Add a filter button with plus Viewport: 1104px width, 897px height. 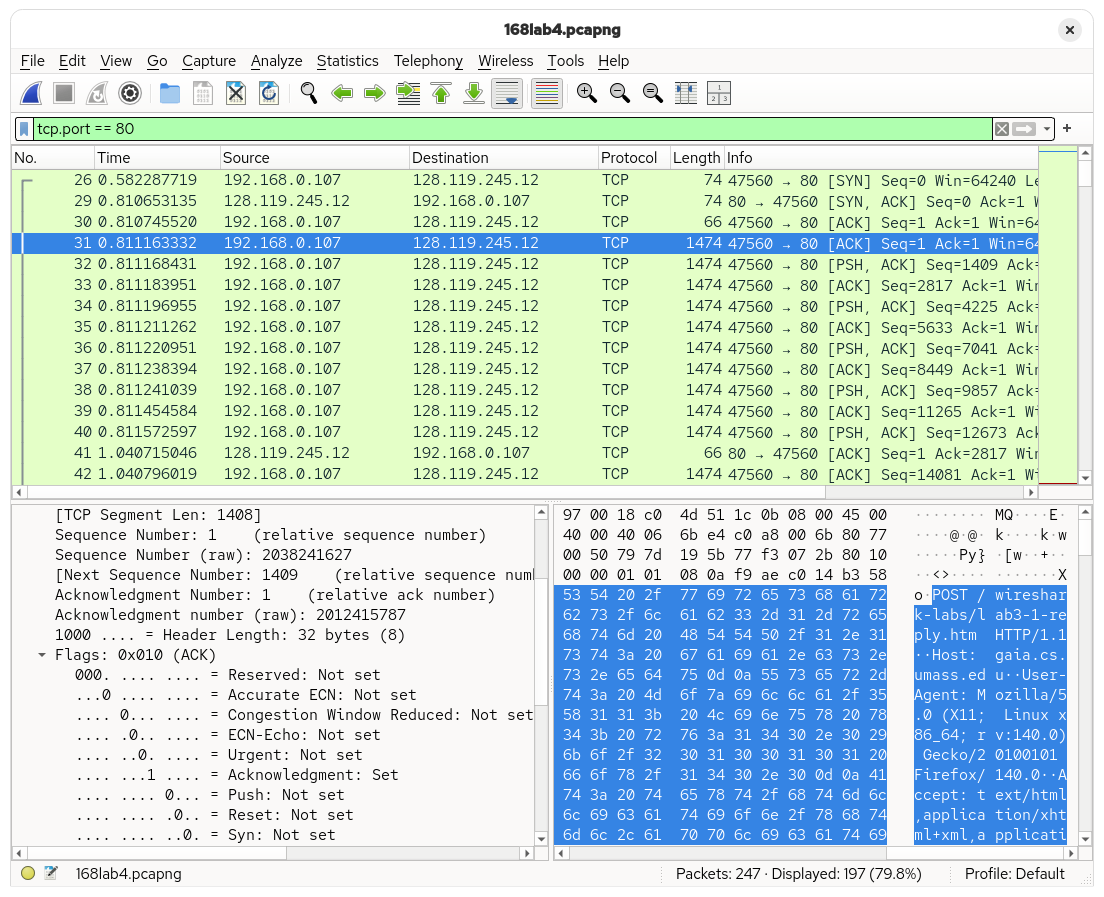(1067, 129)
